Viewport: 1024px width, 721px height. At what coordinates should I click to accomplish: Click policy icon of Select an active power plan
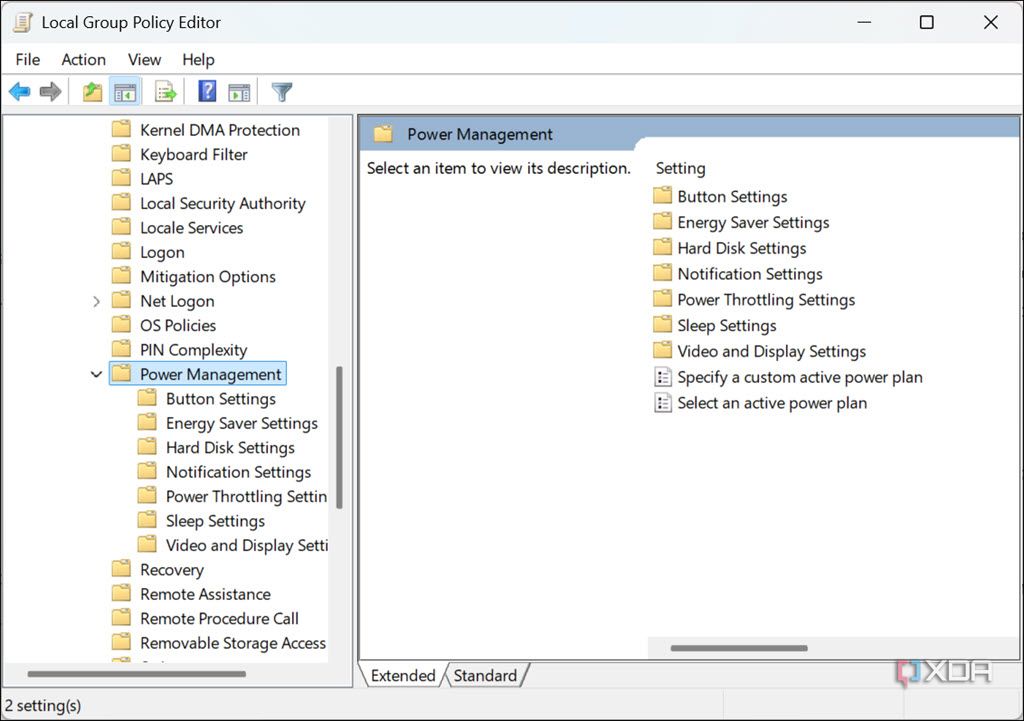[663, 402]
